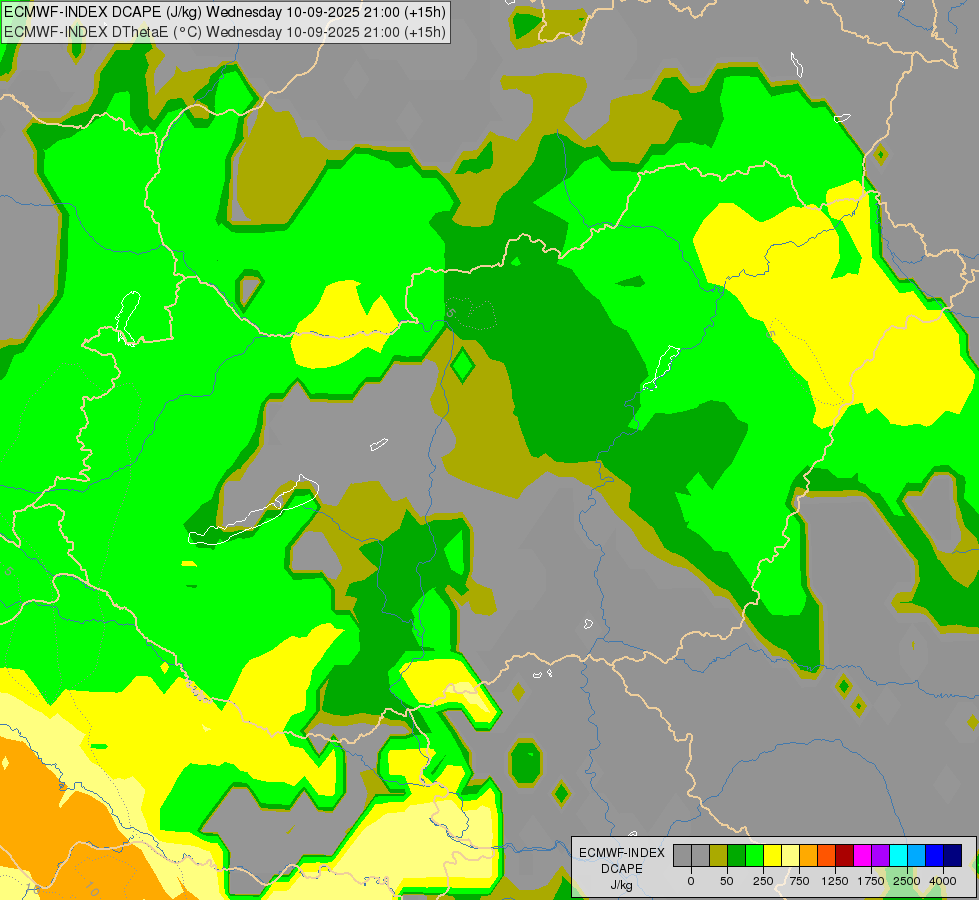Pick the cyan legend swatch

pyautogui.click(x=899, y=855)
